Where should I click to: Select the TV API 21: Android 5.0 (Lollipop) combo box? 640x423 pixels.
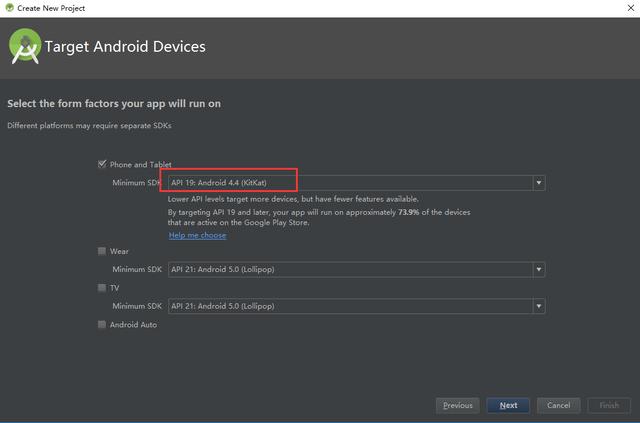coord(356,306)
